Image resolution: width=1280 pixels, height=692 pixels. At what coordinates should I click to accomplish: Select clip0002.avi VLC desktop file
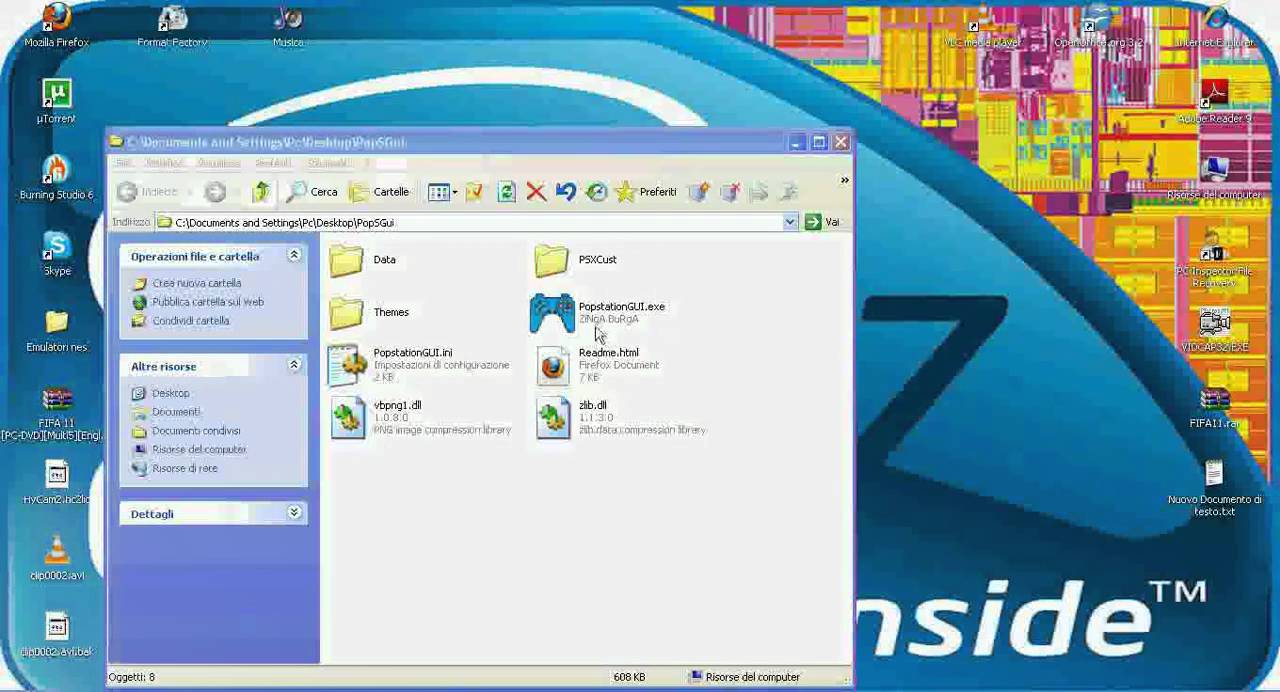coord(57,558)
